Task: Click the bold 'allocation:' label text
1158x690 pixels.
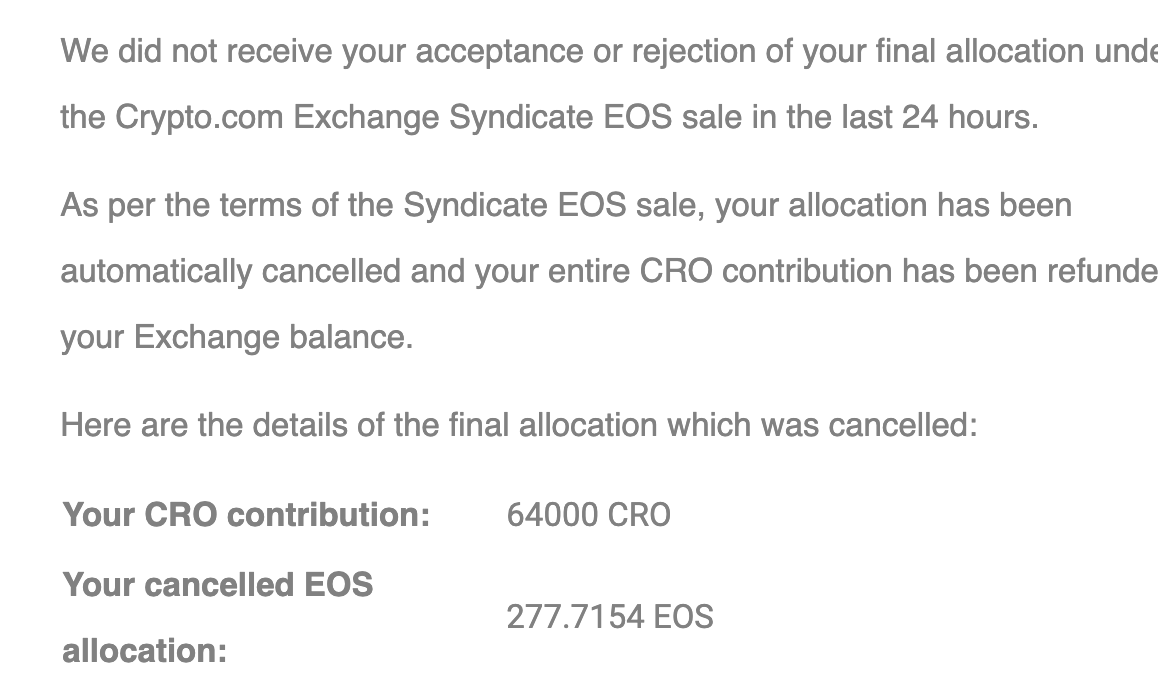Action: tap(145, 652)
